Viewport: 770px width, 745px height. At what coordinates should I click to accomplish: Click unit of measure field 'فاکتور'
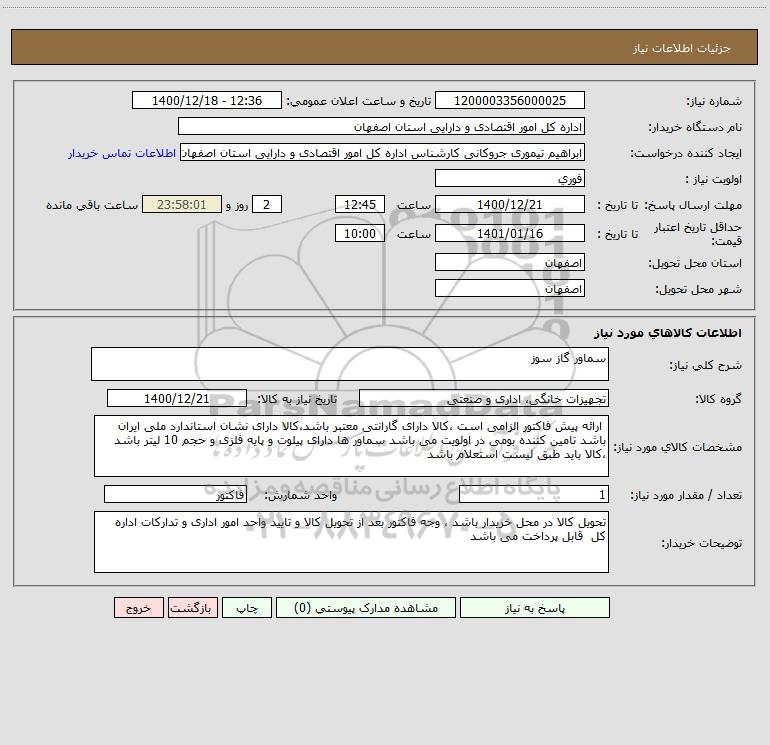175,495
